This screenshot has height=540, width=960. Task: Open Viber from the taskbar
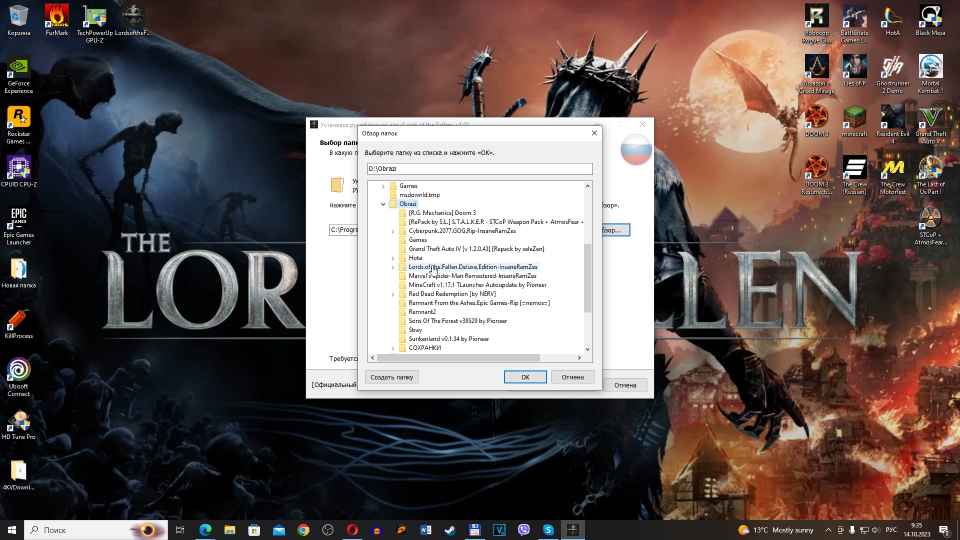point(523,530)
